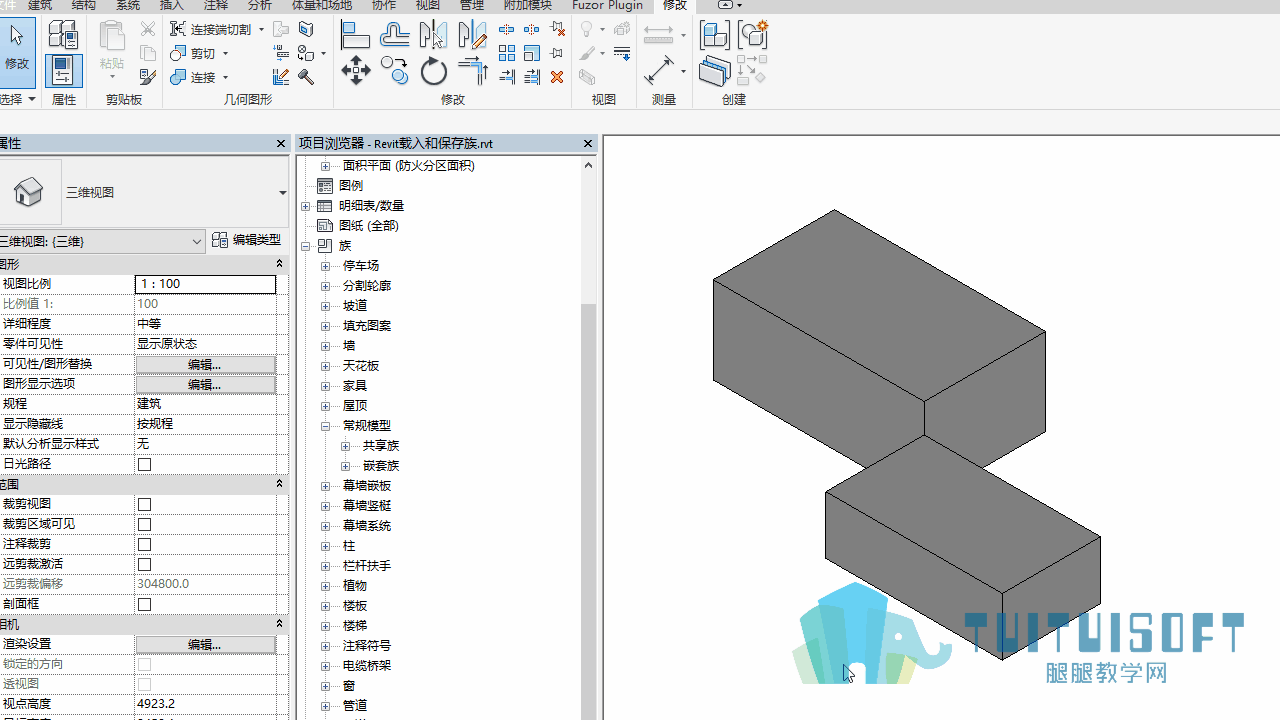Image resolution: width=1280 pixels, height=720 pixels.
Task: Open the 注释 ribbon tab
Action: tap(216, 5)
